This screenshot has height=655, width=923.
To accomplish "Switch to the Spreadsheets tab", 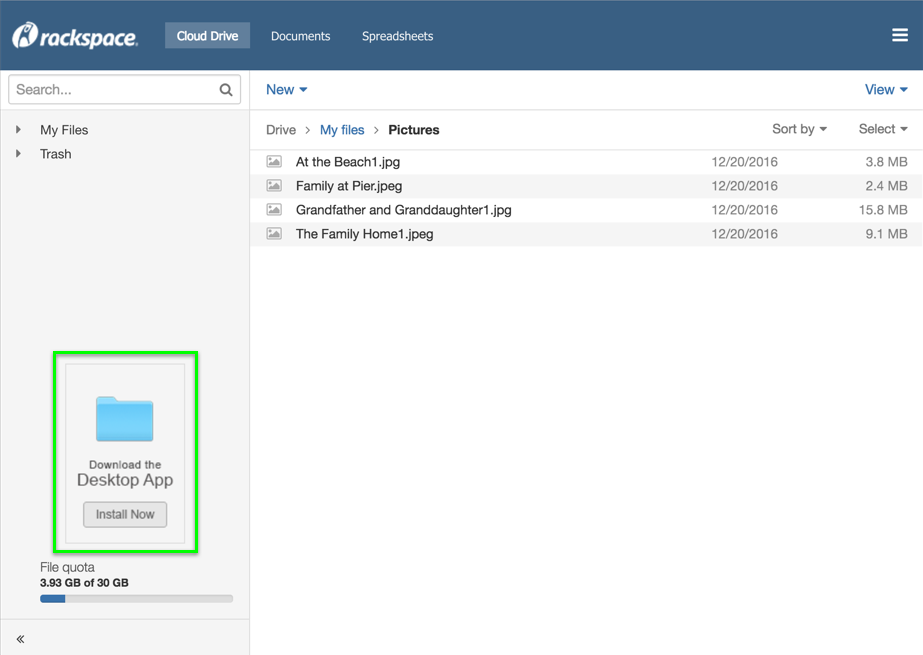I will click(x=397, y=36).
